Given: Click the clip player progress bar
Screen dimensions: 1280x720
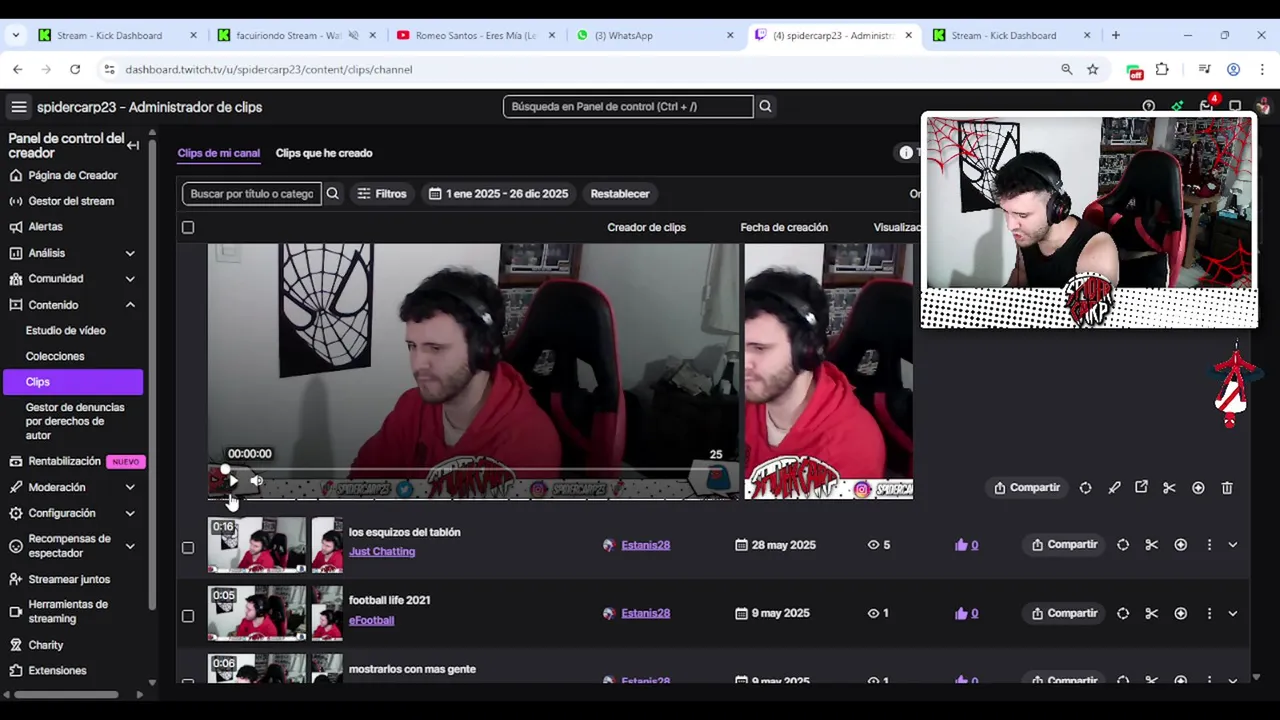Looking at the screenshot, I should [x=473, y=468].
